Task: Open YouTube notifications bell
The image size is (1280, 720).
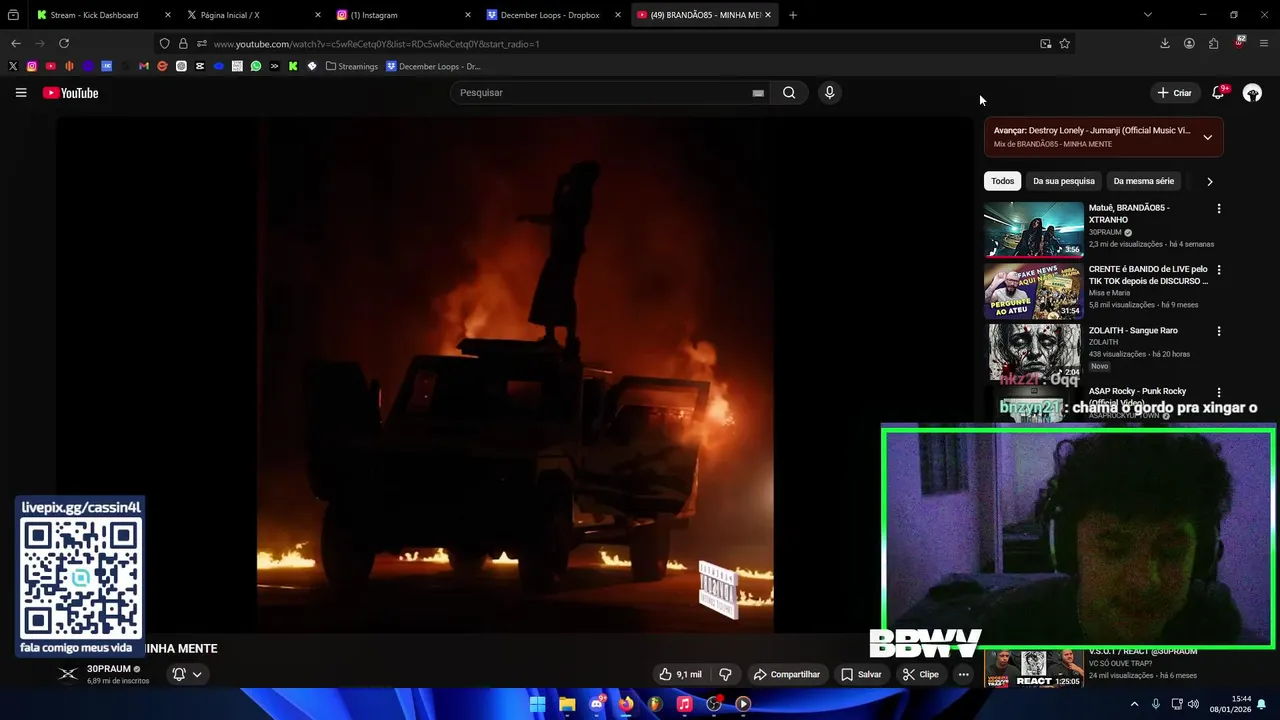Action: click(1218, 93)
